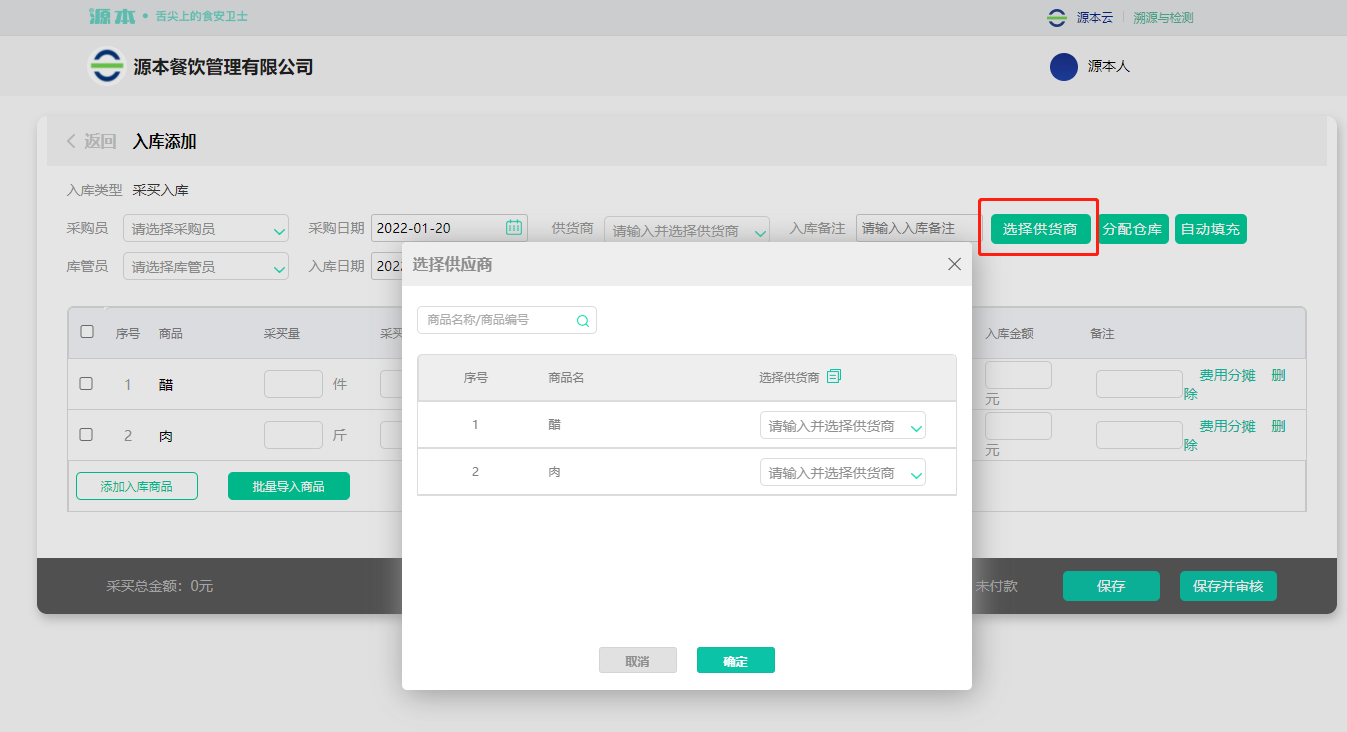Screen dimensions: 1347x732
Task: Check the checkbox for product row 醋
Action: 86,383
